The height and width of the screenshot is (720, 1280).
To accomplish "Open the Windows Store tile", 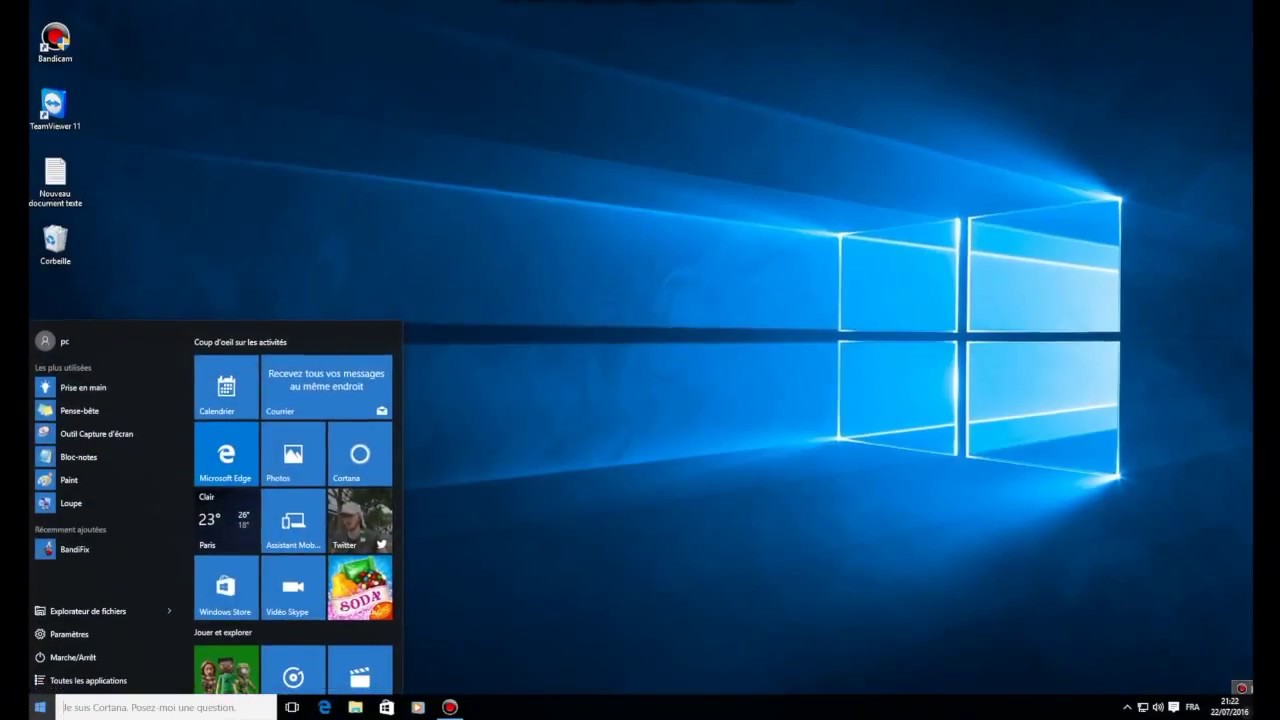I will (226, 587).
